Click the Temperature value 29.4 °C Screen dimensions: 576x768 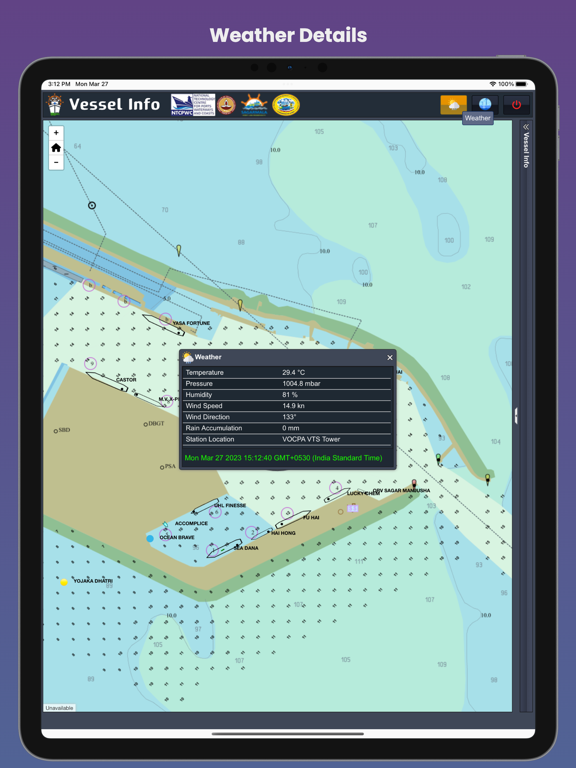(293, 372)
